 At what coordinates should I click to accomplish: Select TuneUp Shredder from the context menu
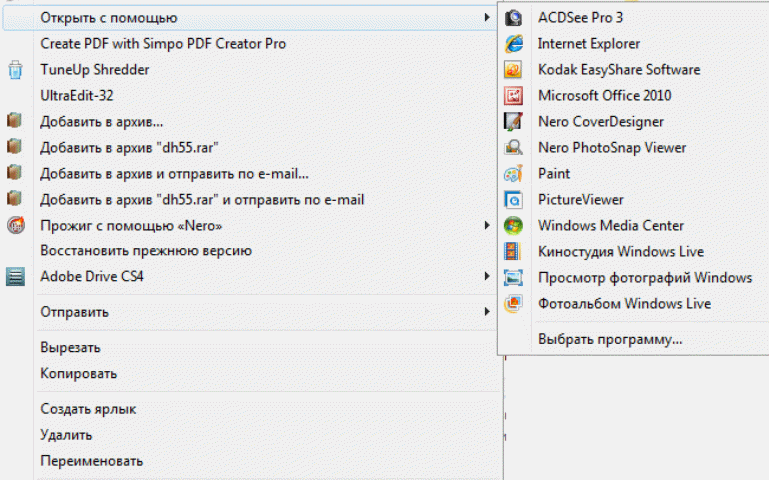pyautogui.click(x=95, y=70)
